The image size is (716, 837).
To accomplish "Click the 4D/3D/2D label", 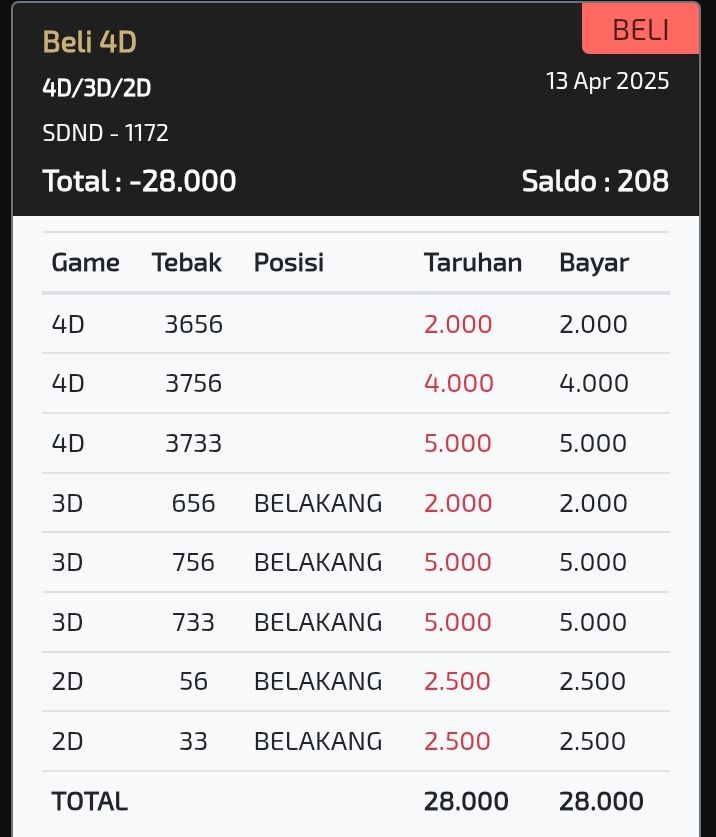I will point(97,88).
